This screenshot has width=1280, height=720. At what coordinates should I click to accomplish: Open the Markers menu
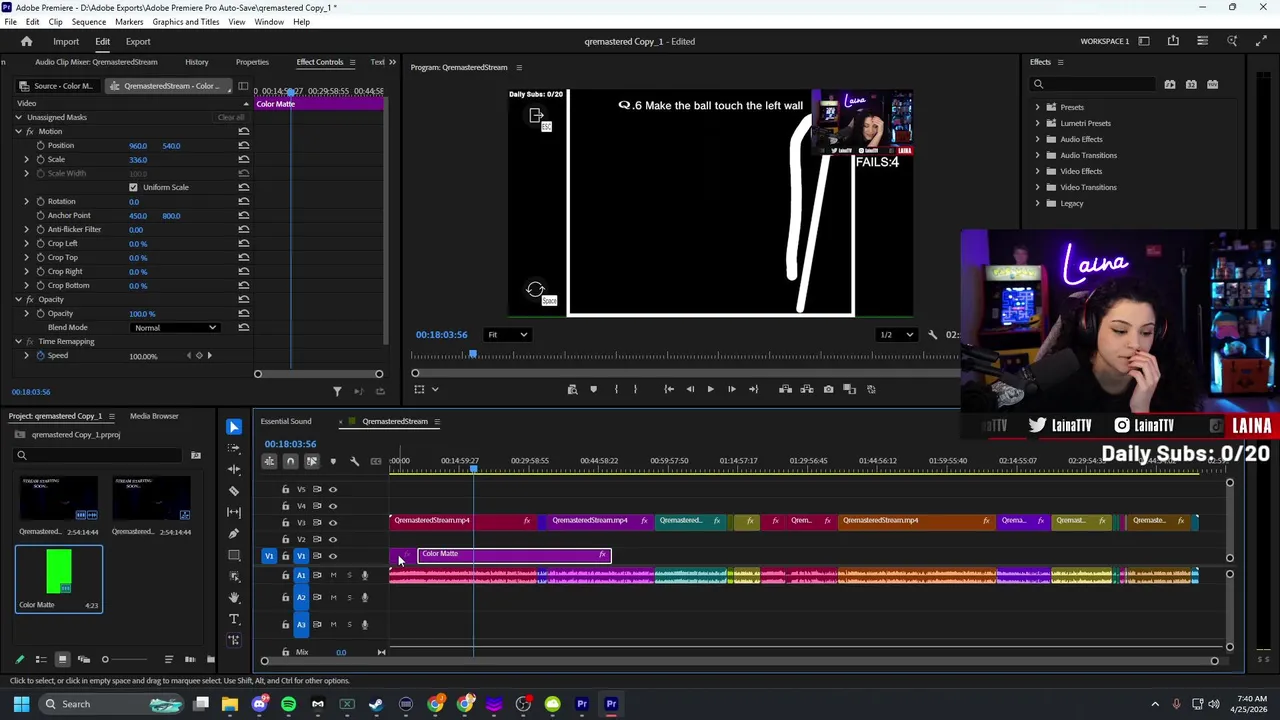coord(129,22)
